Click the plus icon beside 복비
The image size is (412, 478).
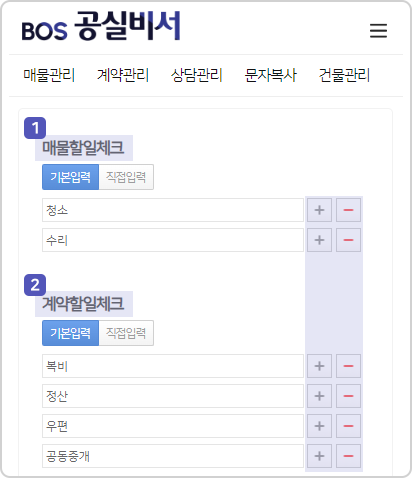(x=319, y=366)
